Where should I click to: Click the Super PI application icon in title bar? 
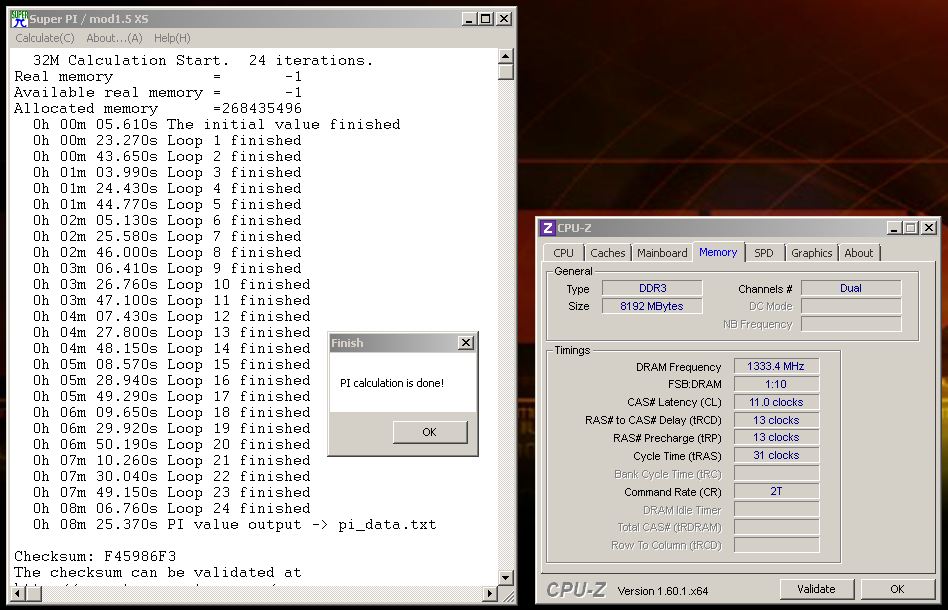20,19
